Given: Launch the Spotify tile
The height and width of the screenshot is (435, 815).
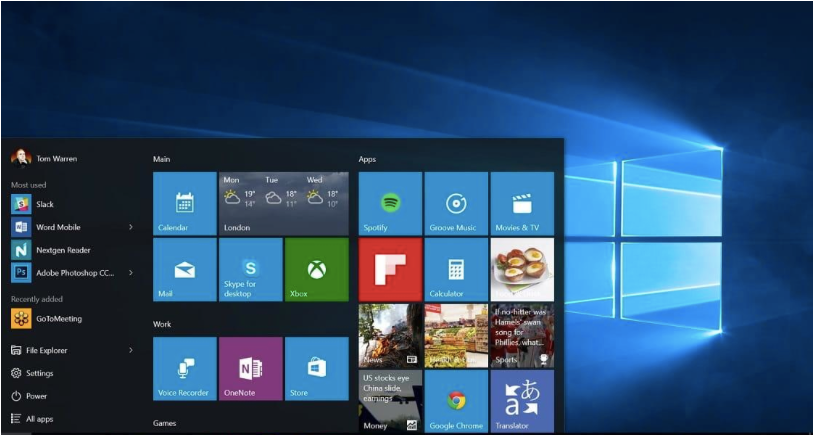Looking at the screenshot, I should (390, 204).
